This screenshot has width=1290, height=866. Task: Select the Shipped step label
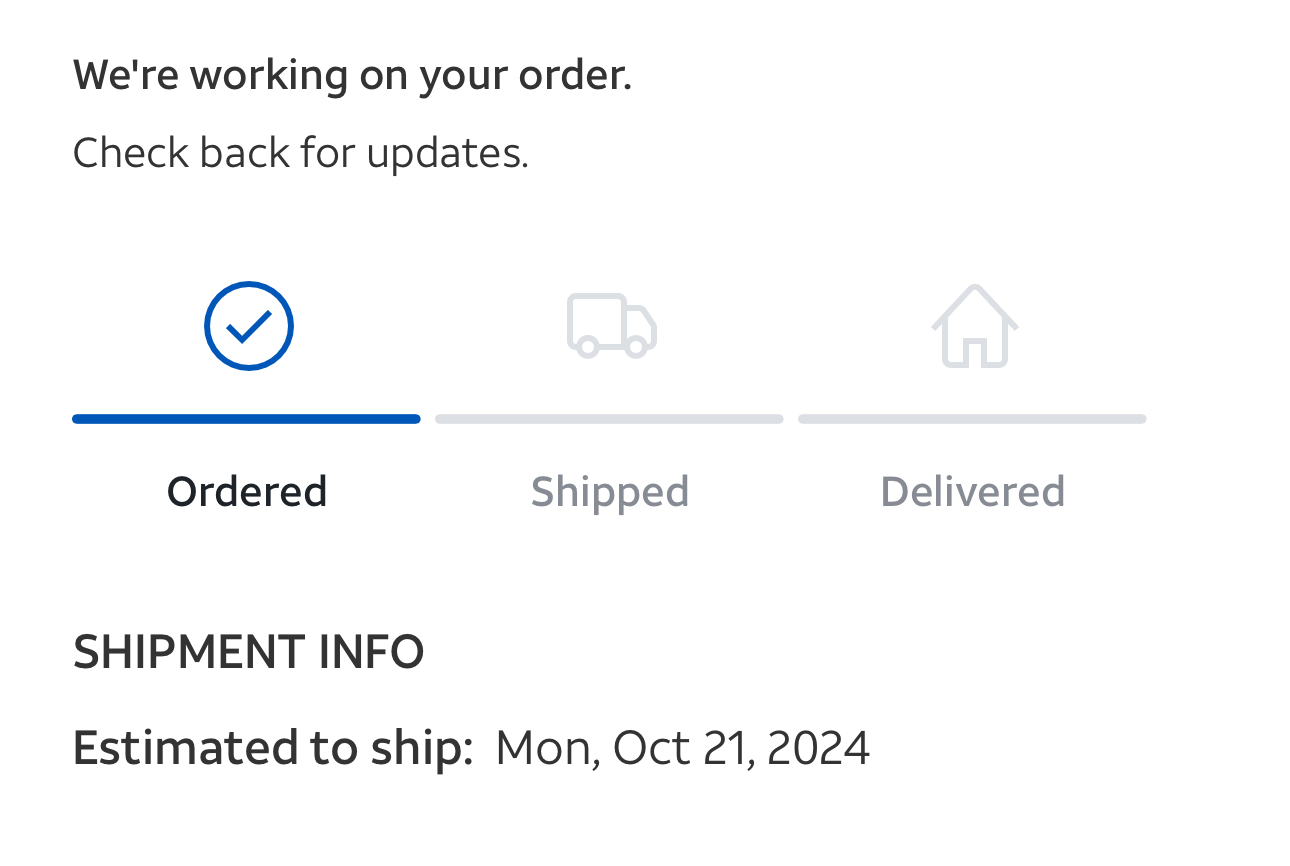point(609,492)
